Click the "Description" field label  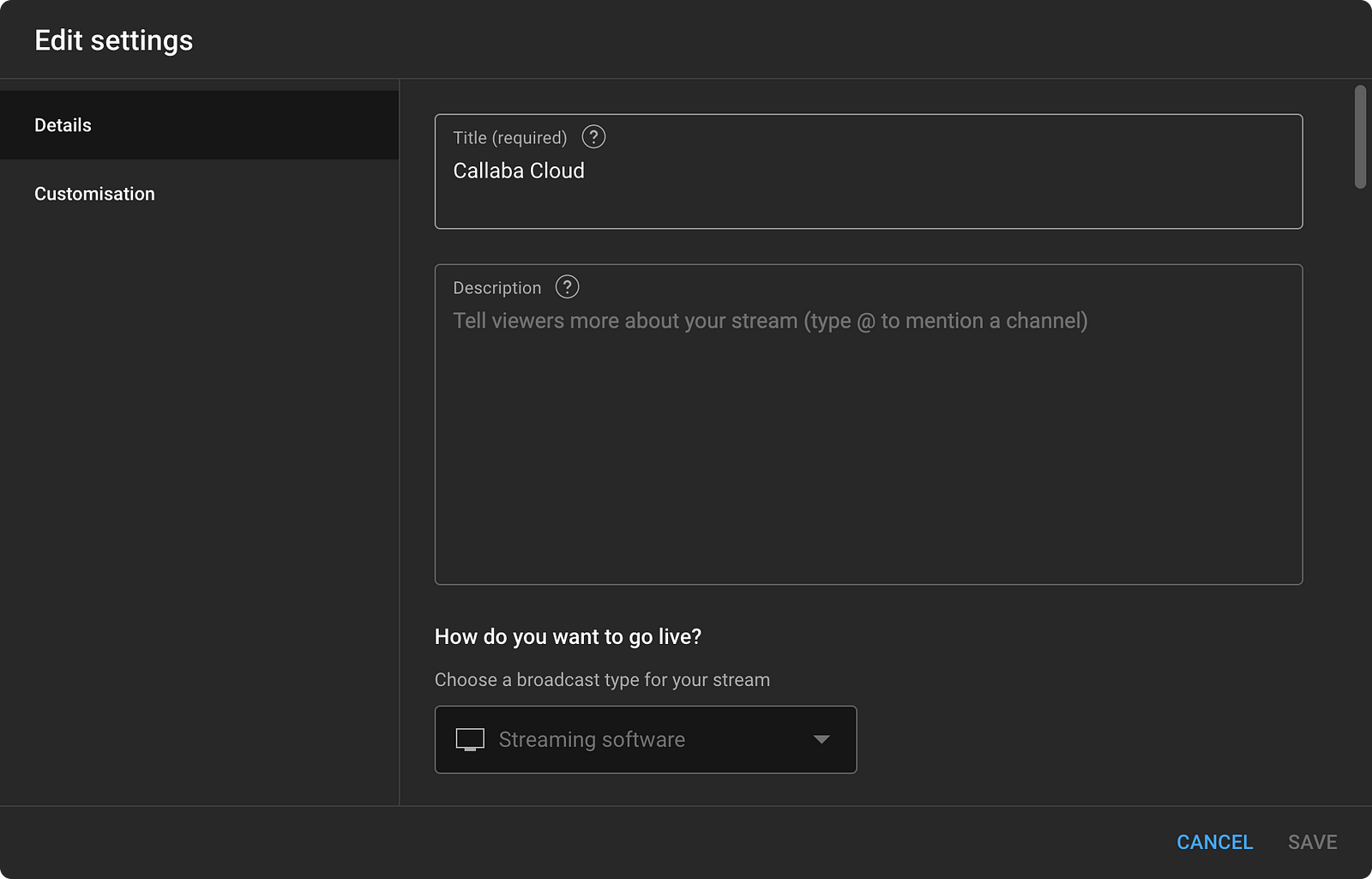click(497, 288)
